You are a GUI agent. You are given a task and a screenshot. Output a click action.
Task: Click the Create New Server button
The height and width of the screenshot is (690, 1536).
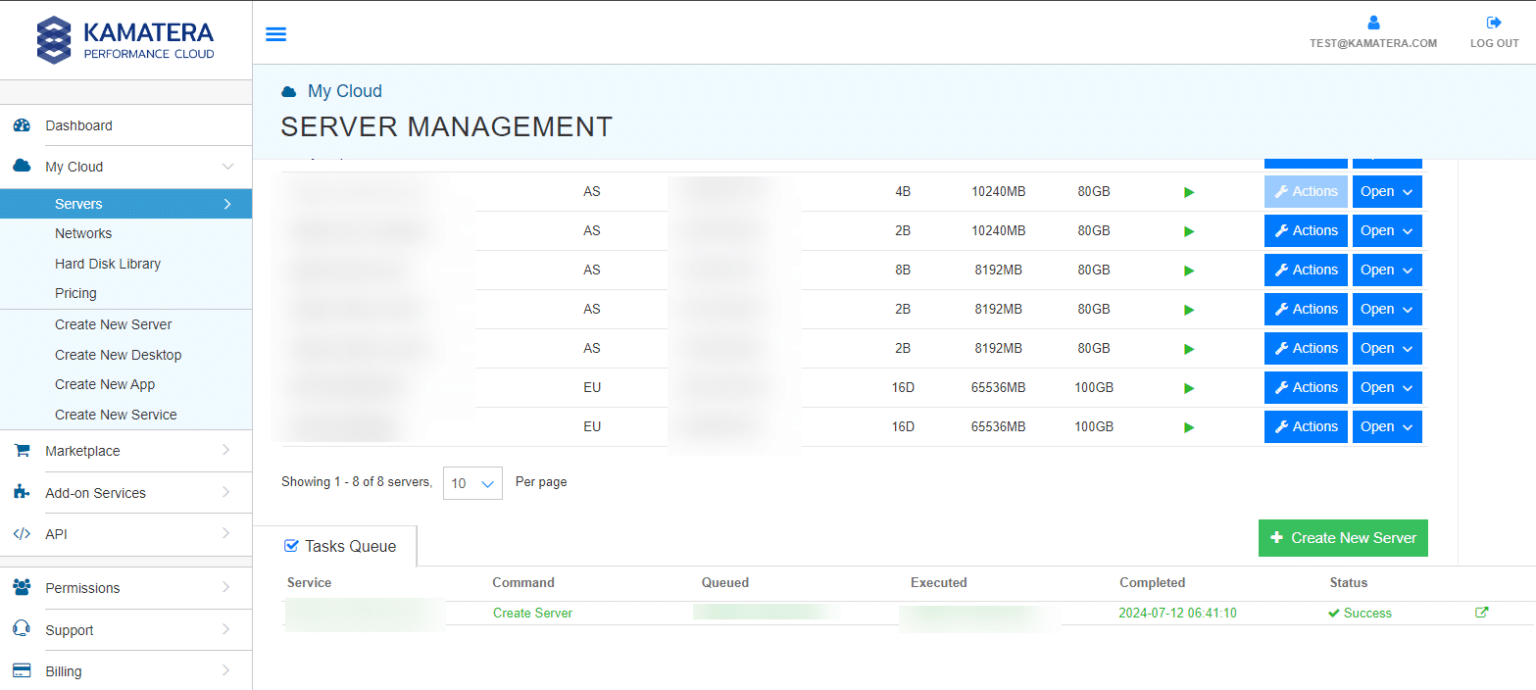tap(1343, 538)
